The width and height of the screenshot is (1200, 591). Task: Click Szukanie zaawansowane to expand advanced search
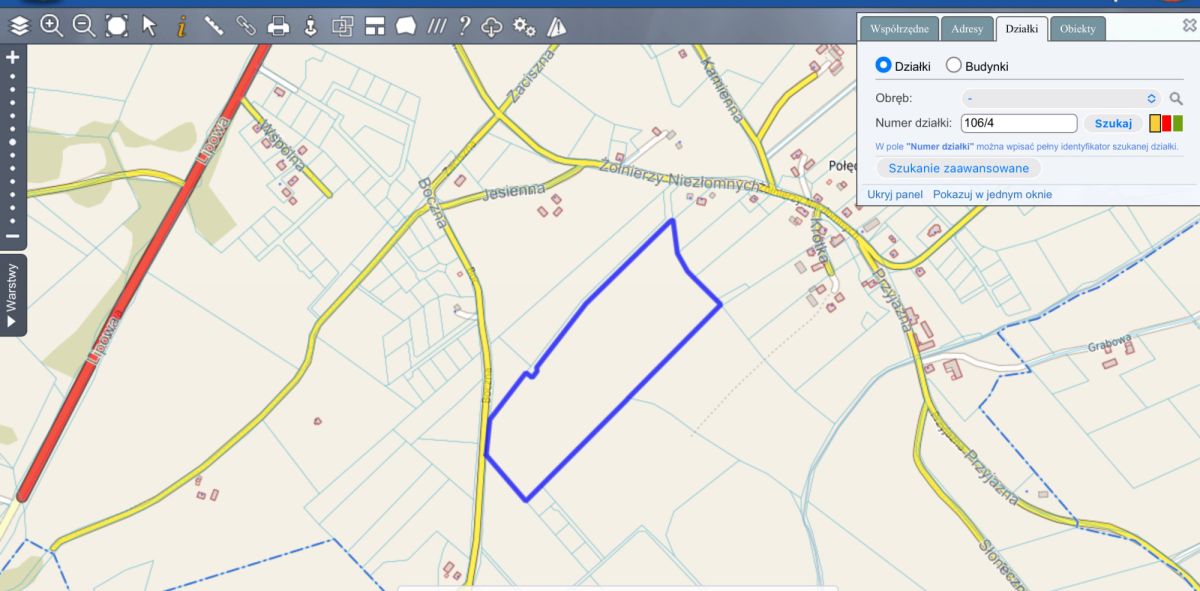(958, 168)
